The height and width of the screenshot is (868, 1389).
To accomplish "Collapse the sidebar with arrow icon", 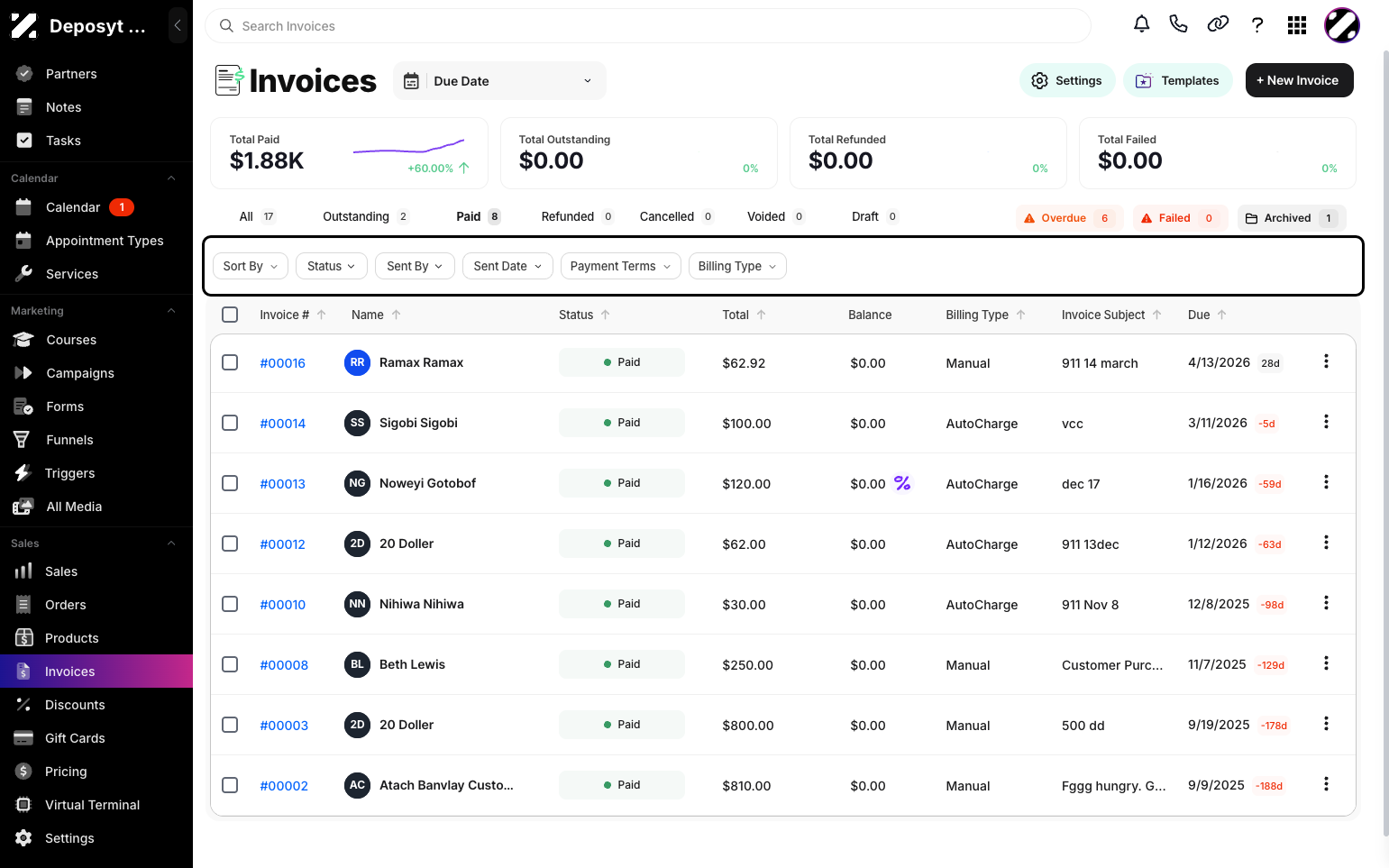I will 178,26.
